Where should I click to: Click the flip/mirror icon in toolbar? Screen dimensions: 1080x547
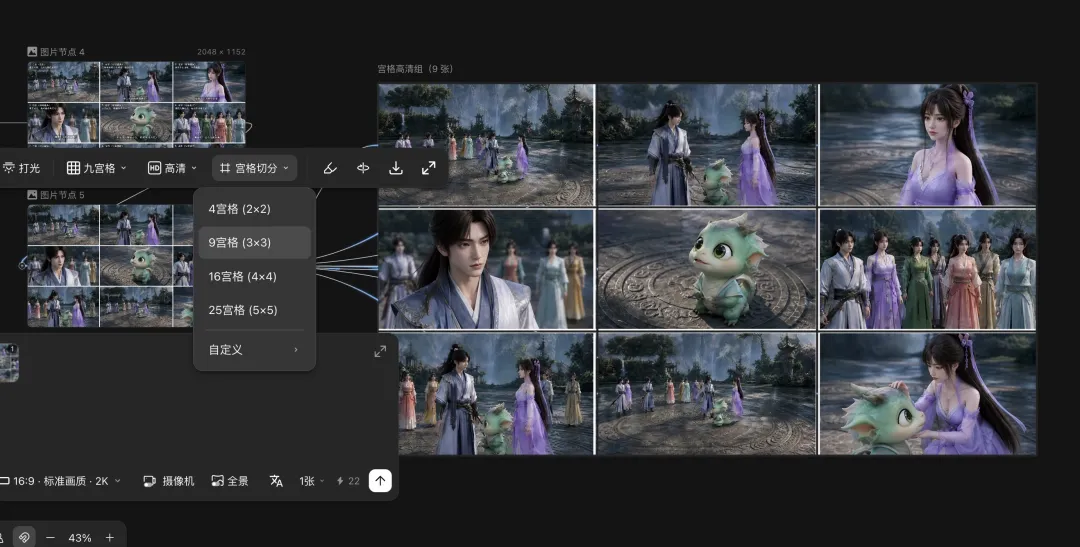pos(363,168)
